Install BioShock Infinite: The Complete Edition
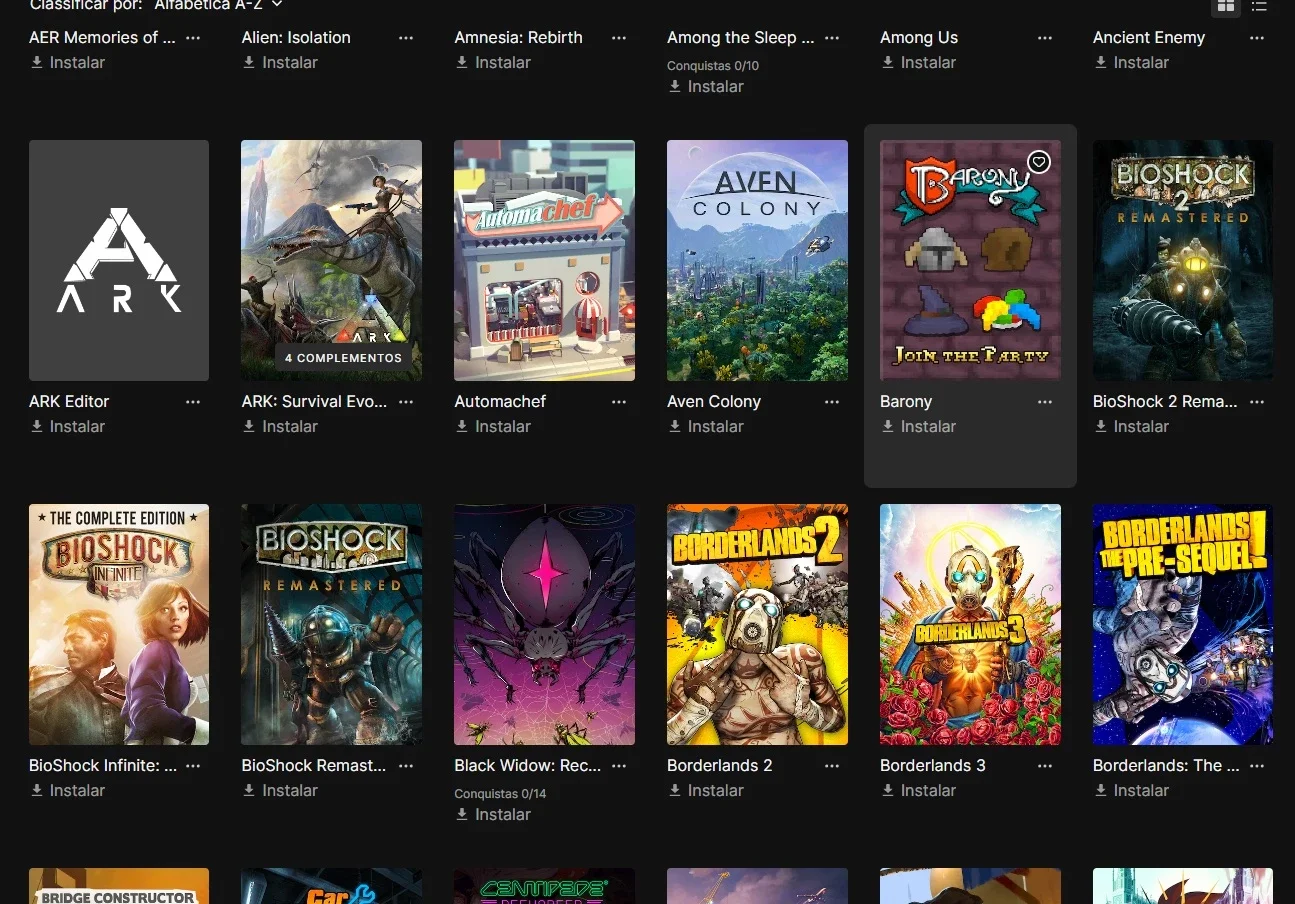The image size is (1295, 904). click(68, 790)
